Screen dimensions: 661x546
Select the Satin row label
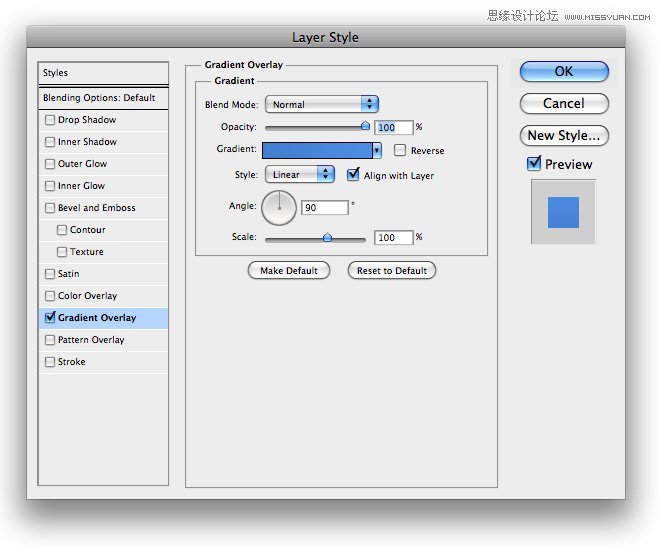(x=68, y=274)
